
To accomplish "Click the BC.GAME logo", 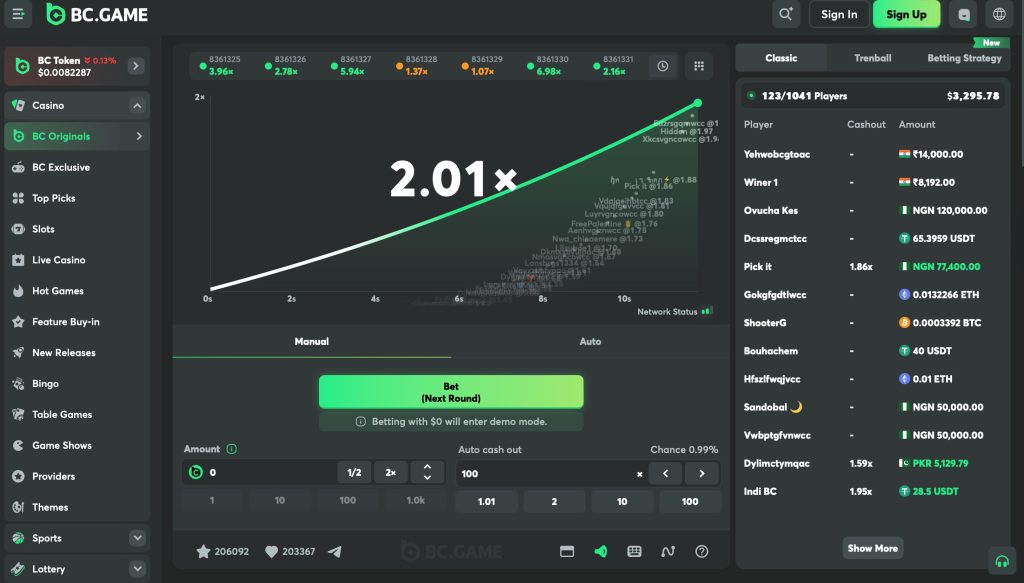I will tap(97, 14).
